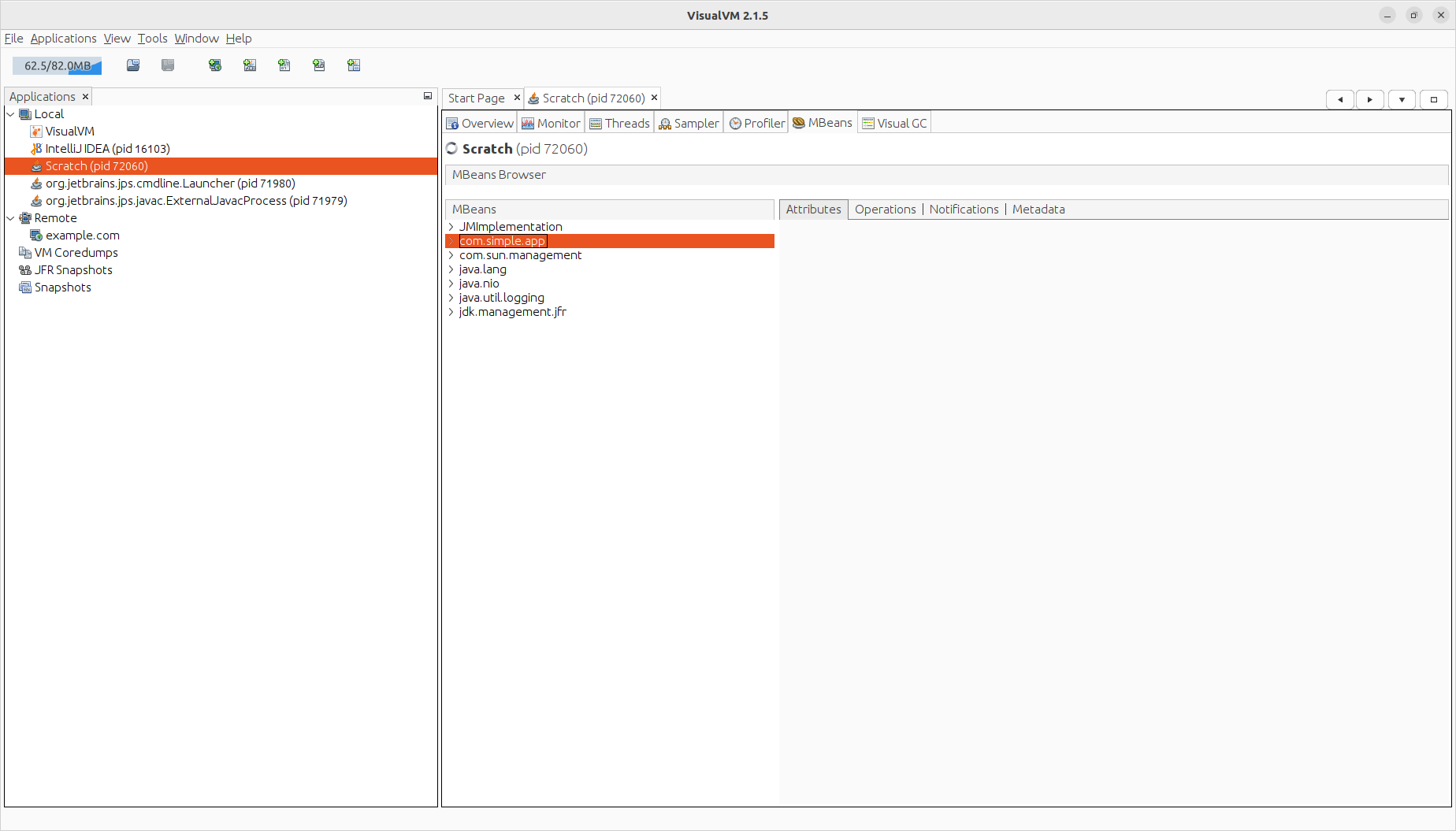Expand the com.simple.app MBean node
The width and height of the screenshot is (1456, 831).
[451, 241]
